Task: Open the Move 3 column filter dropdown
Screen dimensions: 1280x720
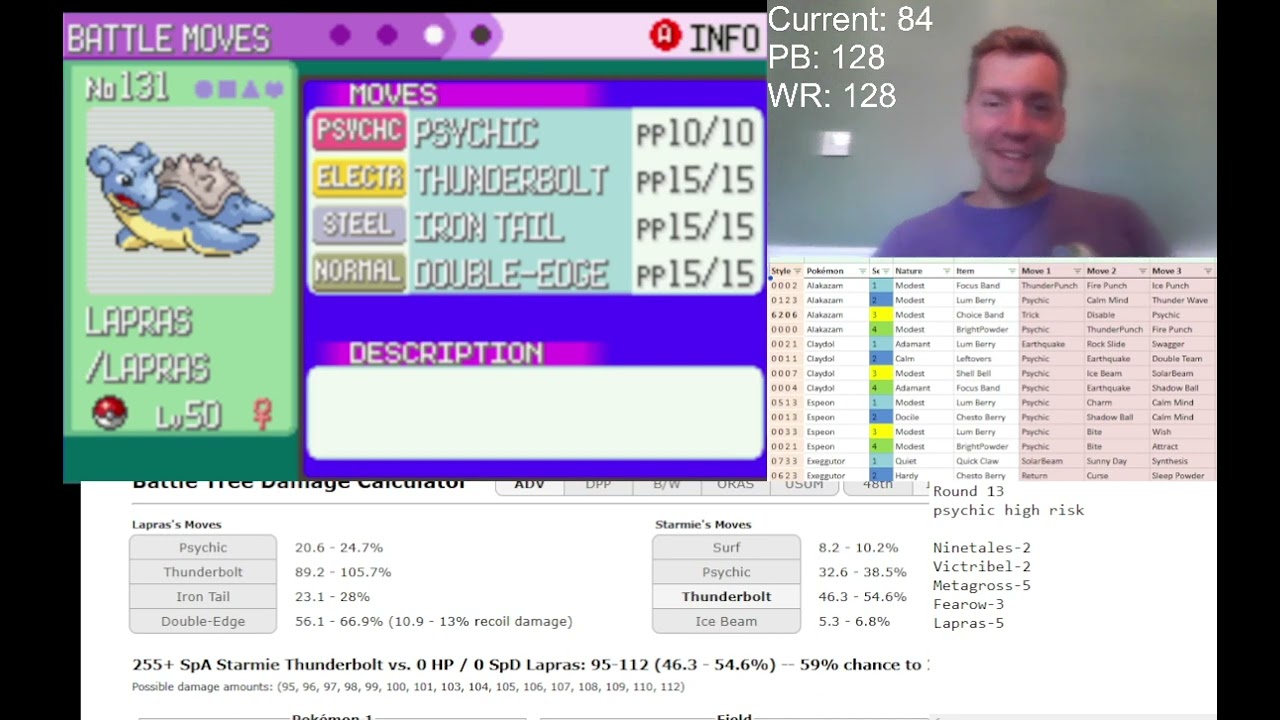Action: pyautogui.click(x=1208, y=271)
